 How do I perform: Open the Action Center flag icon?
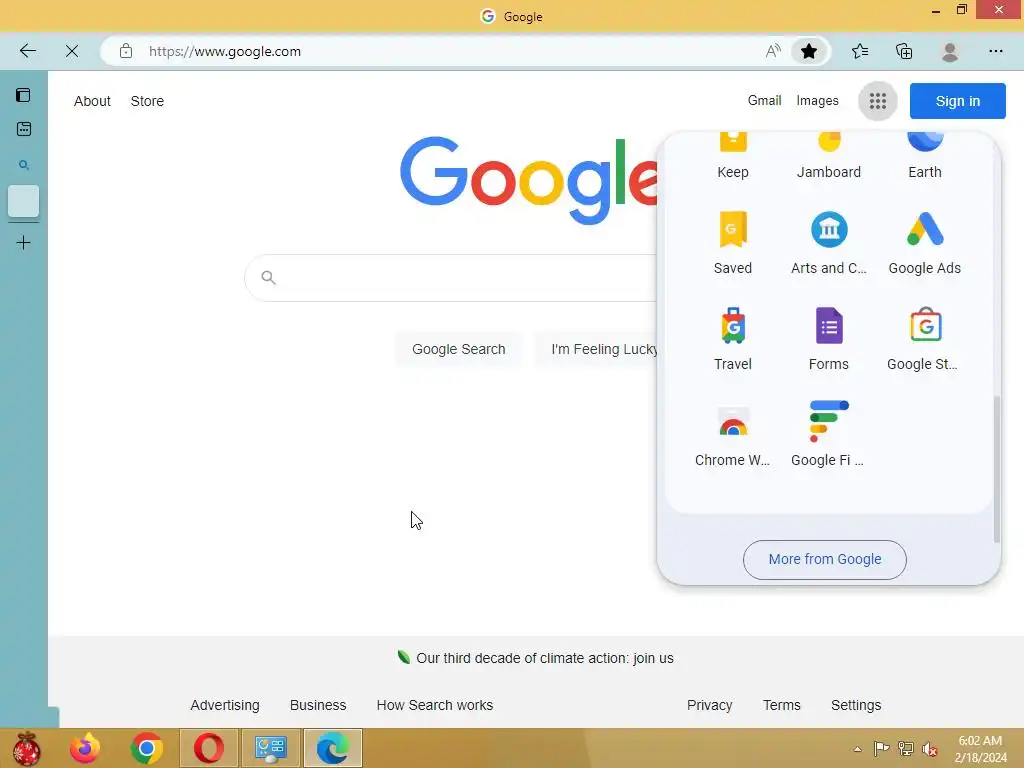coord(882,749)
